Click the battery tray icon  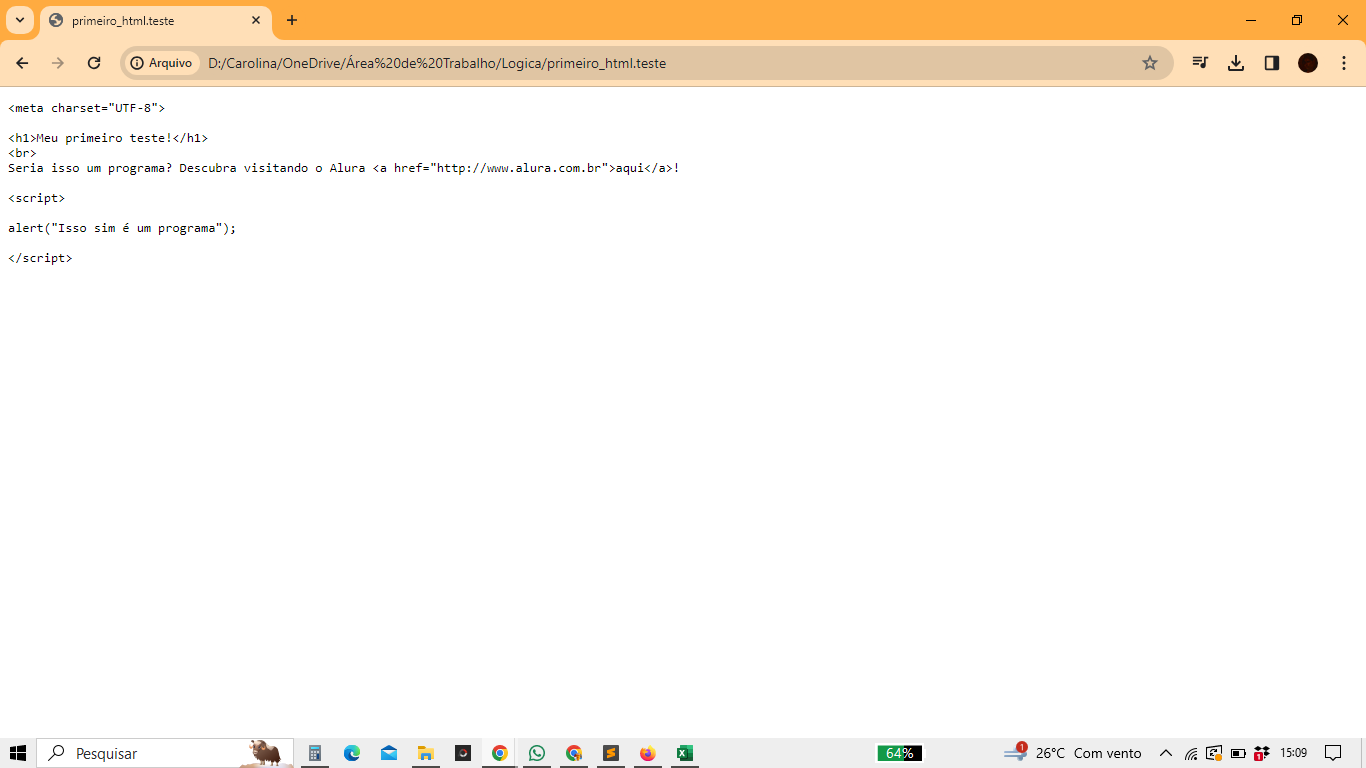point(1238,753)
